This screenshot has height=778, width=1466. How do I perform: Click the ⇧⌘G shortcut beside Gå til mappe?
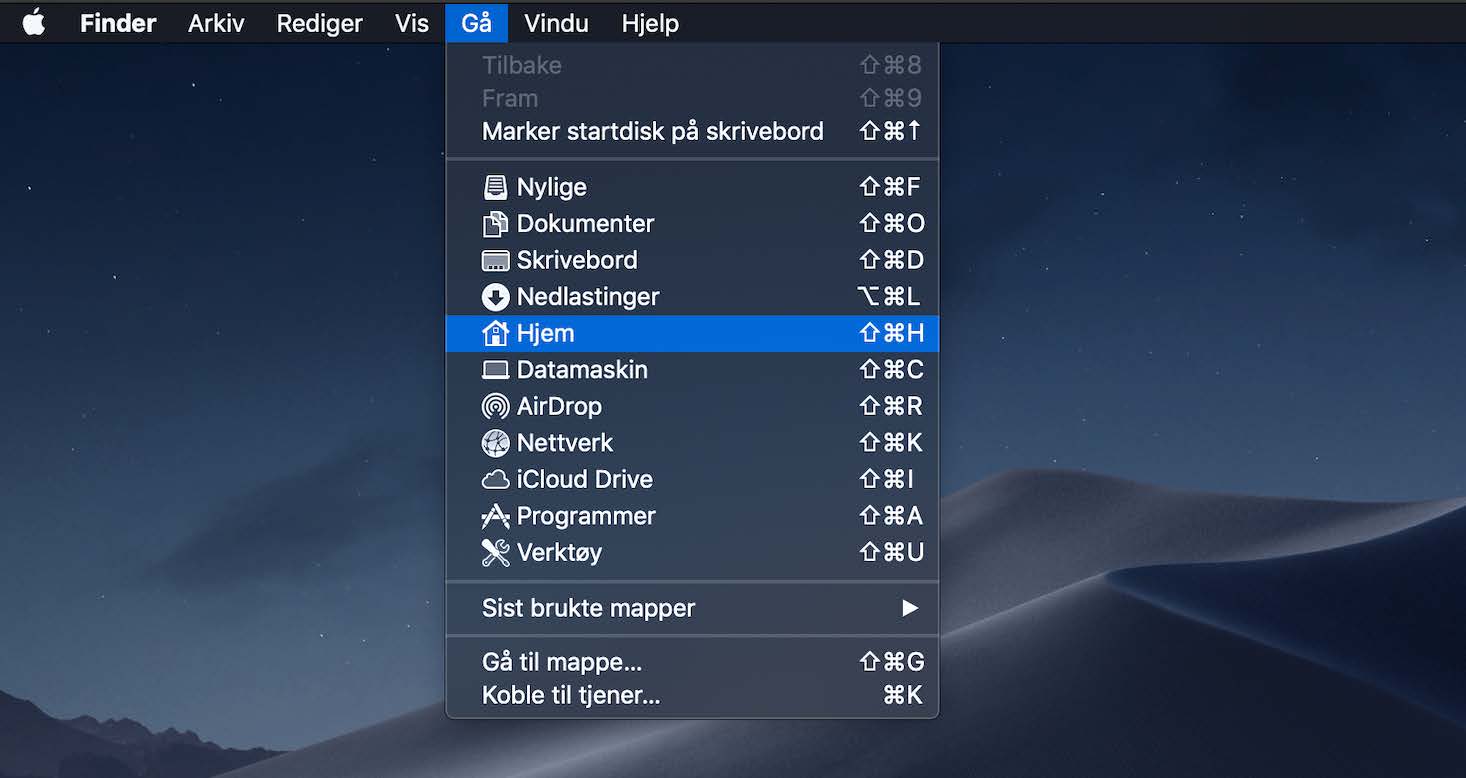(x=892, y=662)
